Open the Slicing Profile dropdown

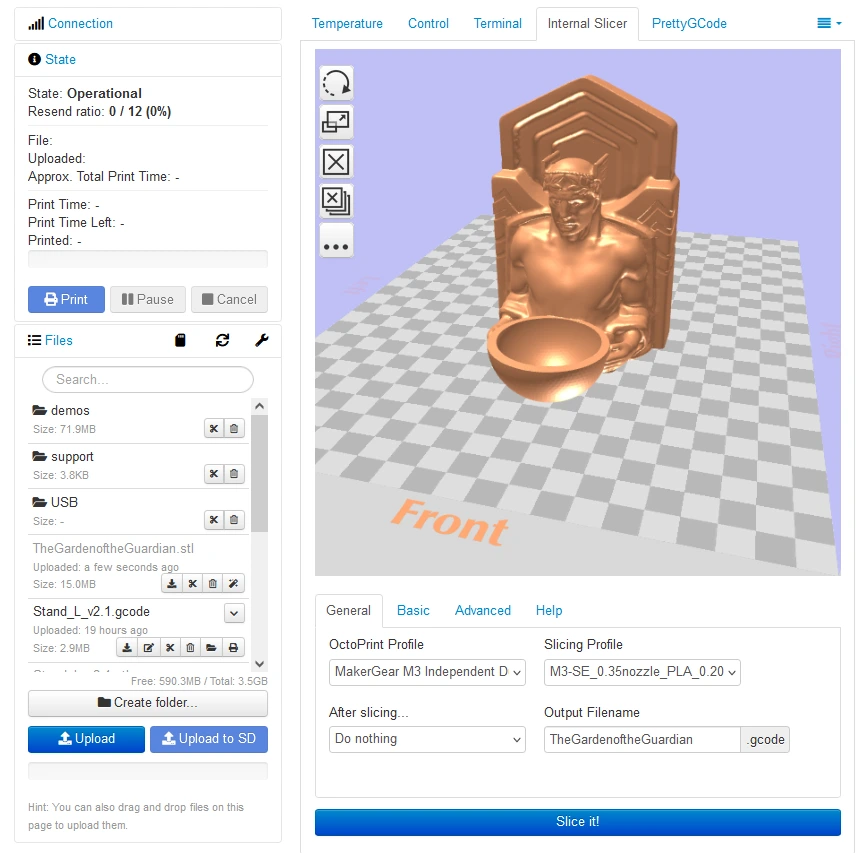642,672
